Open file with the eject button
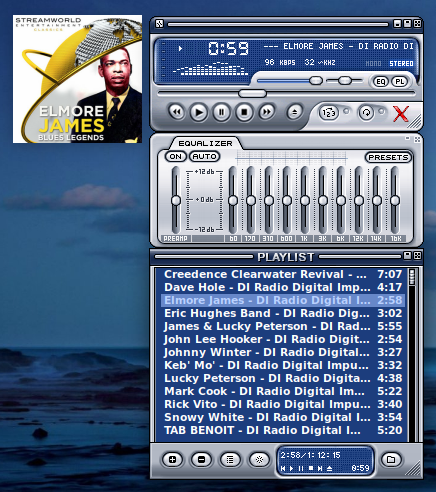 (x=294, y=112)
